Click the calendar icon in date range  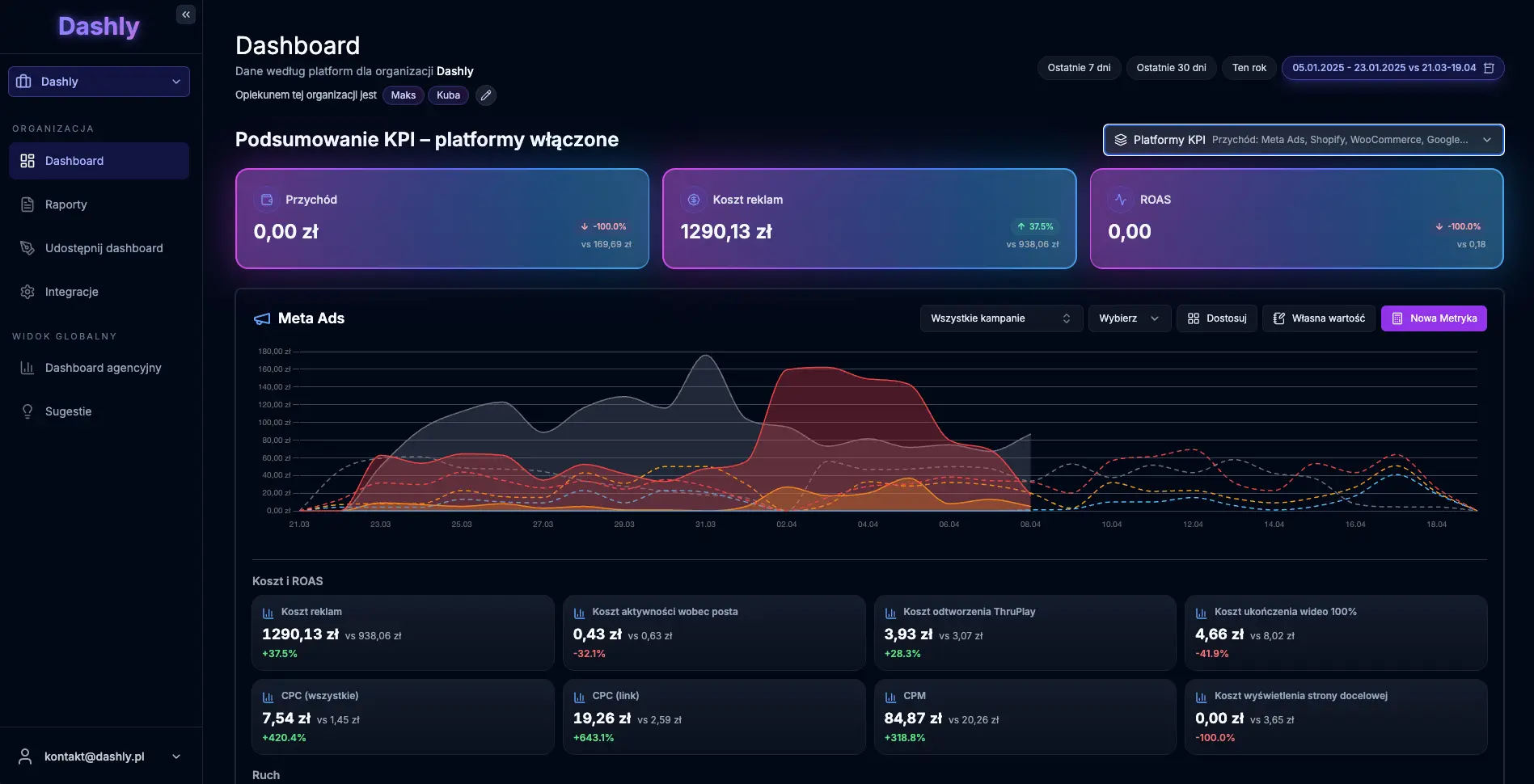point(1489,68)
